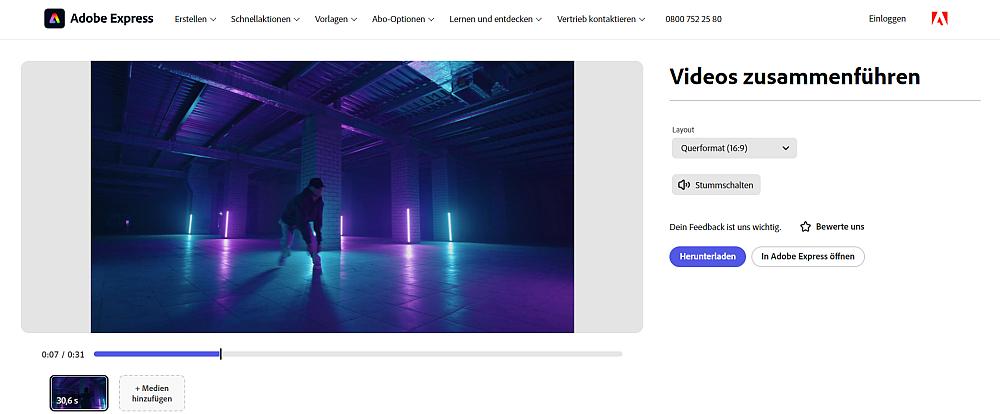Click the star icon beside Bewerte uns
Screen dimensions: 1000x414
pyautogui.click(x=805, y=226)
